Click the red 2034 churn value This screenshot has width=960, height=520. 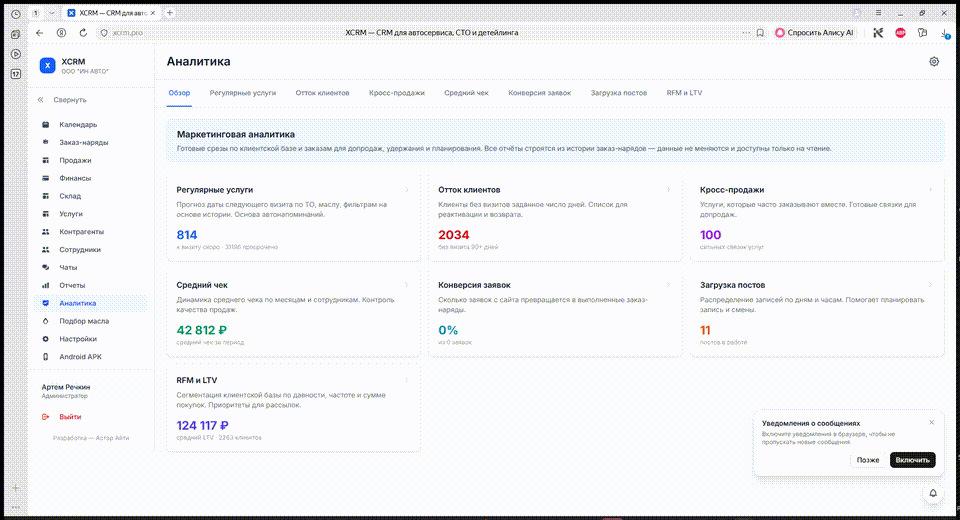(x=454, y=235)
